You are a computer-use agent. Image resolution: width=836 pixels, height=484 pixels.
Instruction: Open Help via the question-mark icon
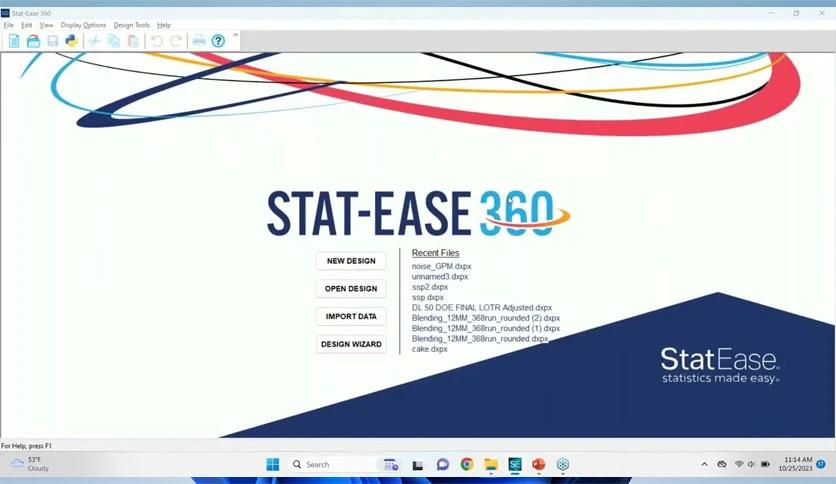pyautogui.click(x=218, y=41)
